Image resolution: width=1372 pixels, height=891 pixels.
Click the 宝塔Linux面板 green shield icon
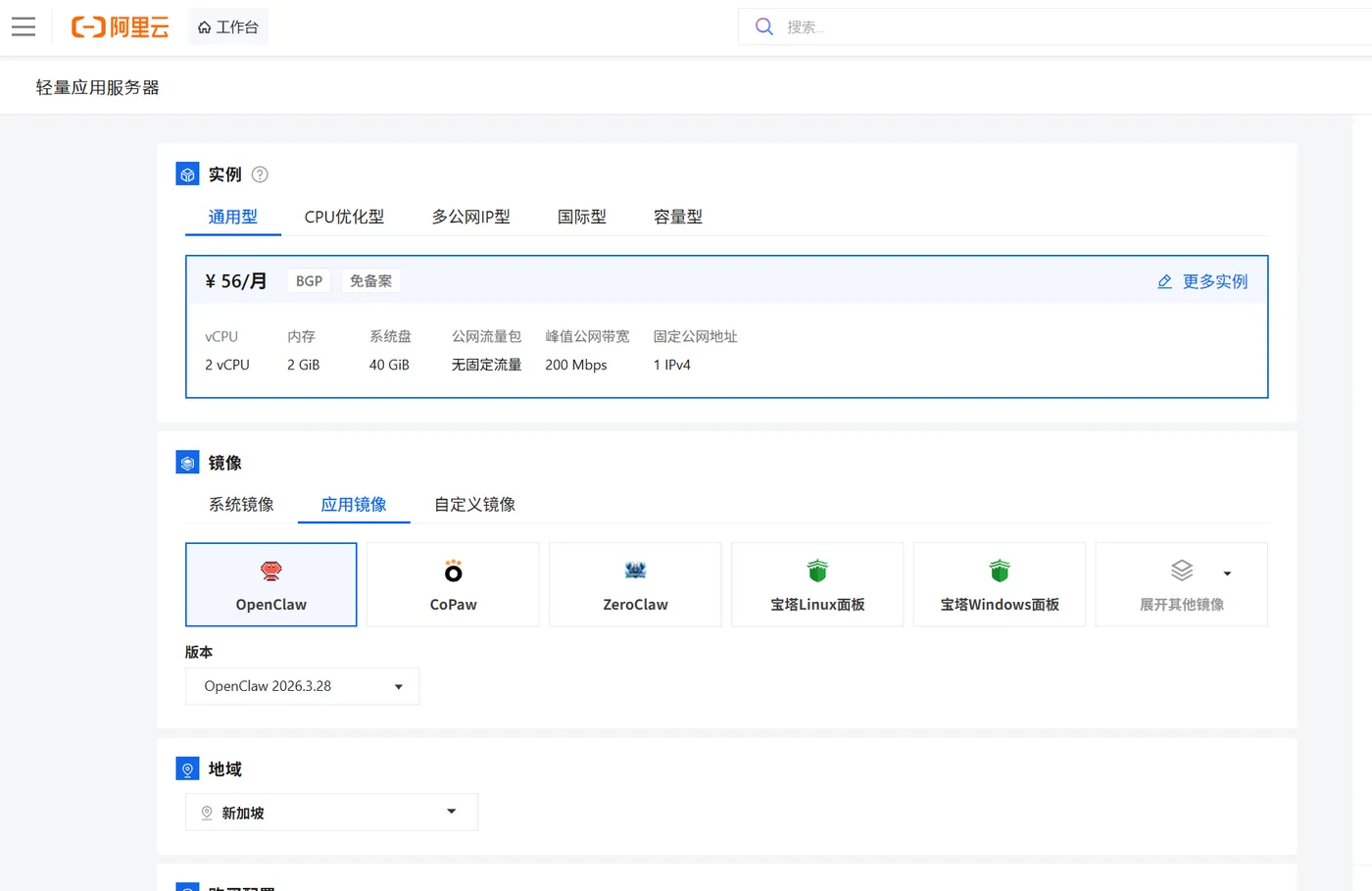point(817,570)
